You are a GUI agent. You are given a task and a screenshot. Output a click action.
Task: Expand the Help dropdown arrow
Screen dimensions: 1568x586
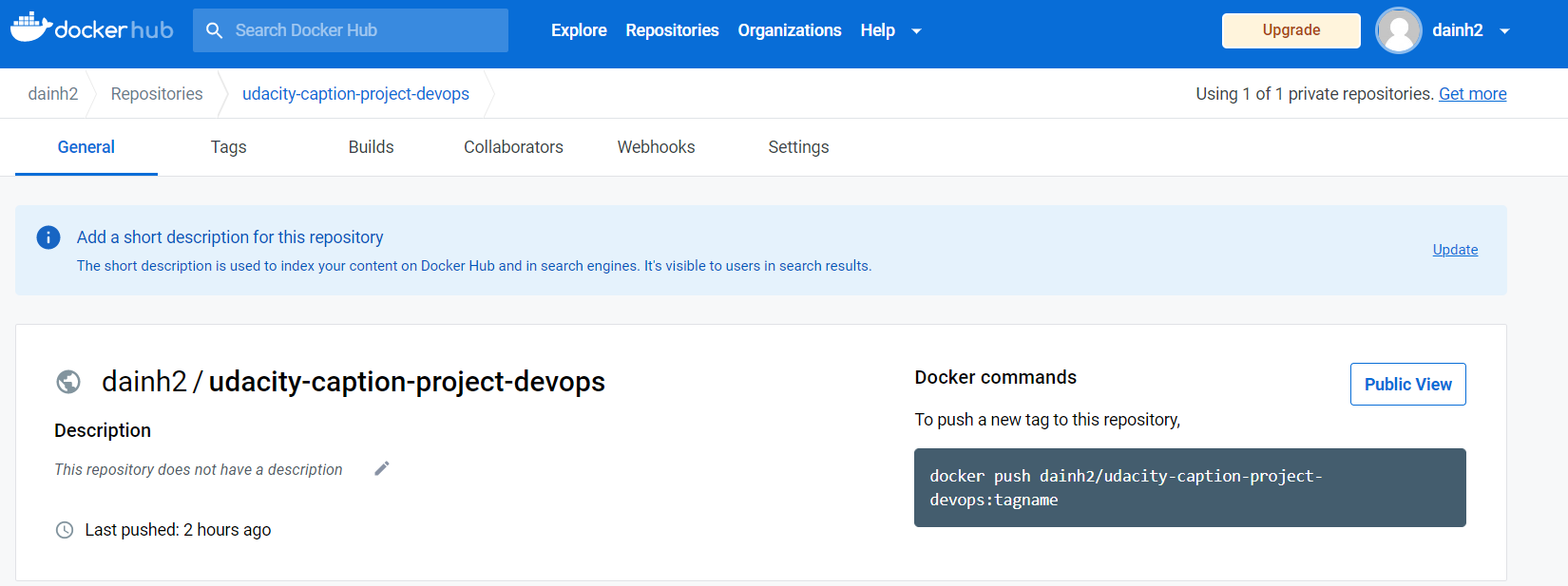(x=916, y=31)
